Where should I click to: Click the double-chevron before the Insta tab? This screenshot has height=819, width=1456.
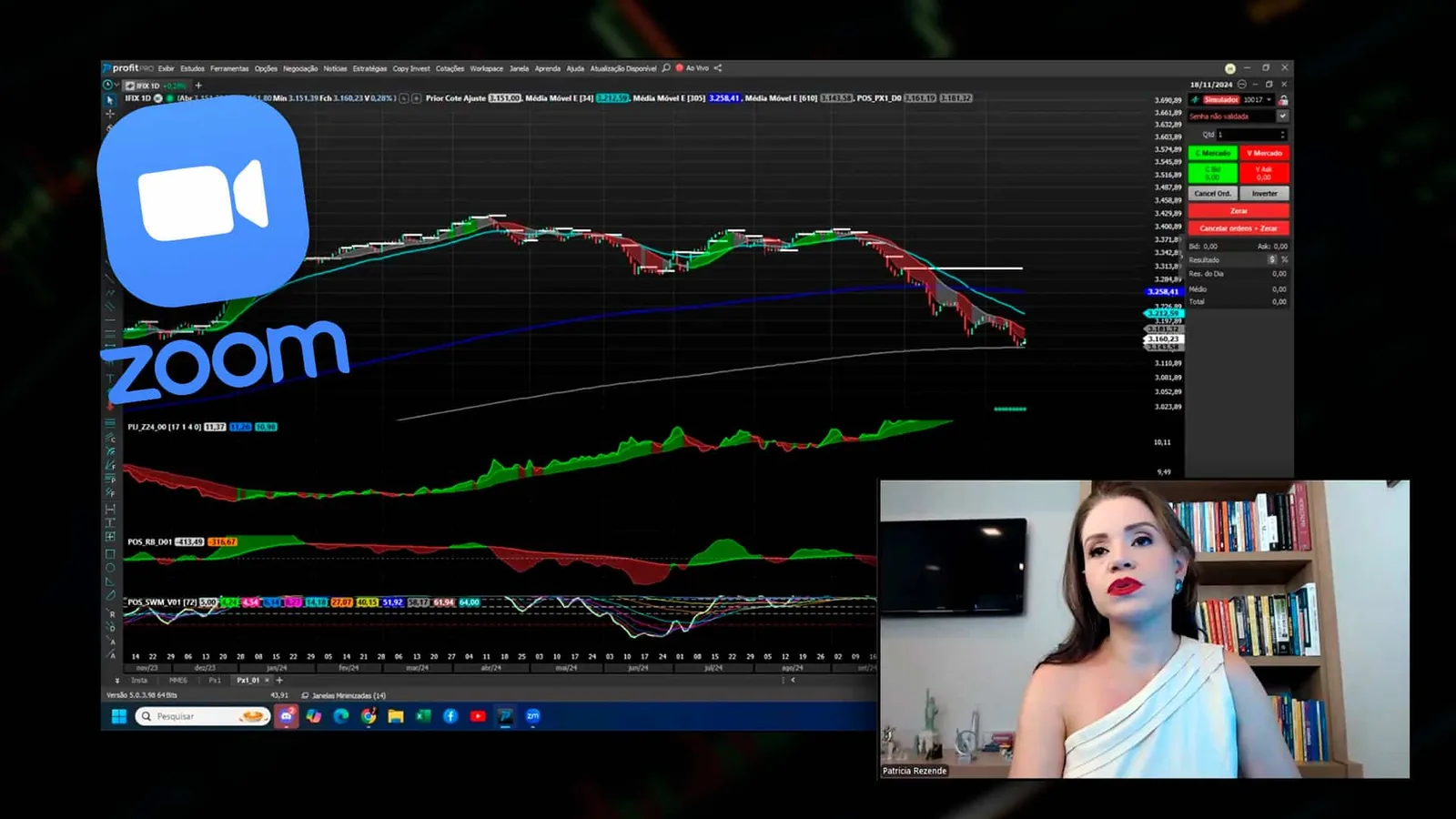[116, 680]
